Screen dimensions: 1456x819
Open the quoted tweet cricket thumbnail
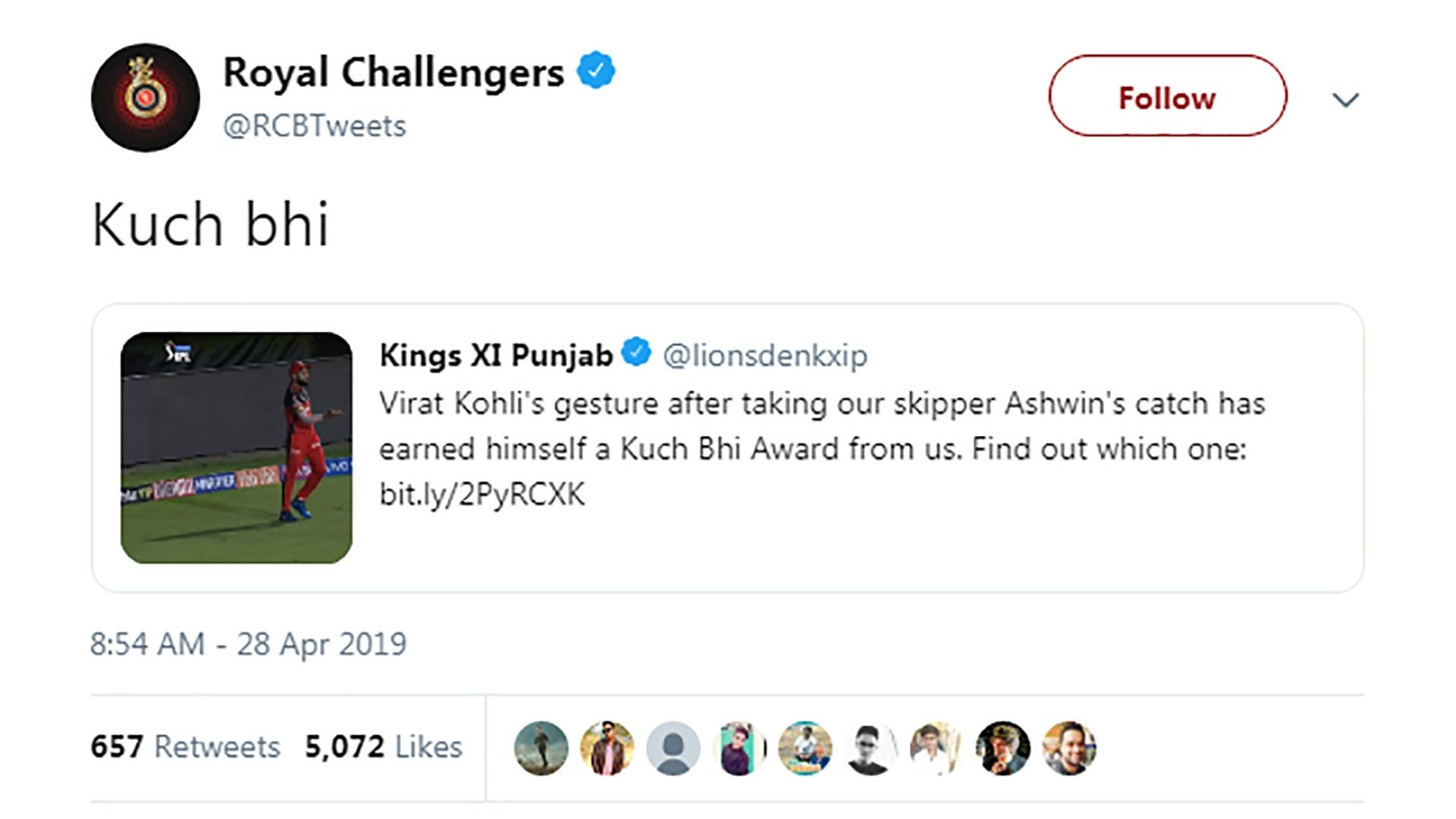pyautogui.click(x=237, y=447)
